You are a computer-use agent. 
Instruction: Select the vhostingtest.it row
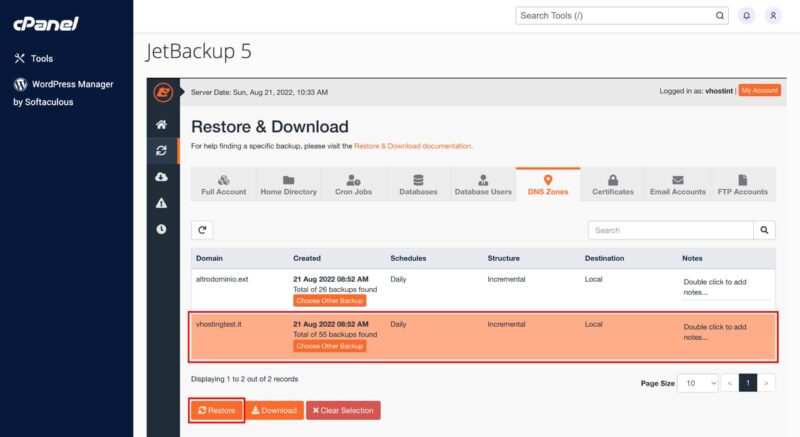(x=483, y=337)
